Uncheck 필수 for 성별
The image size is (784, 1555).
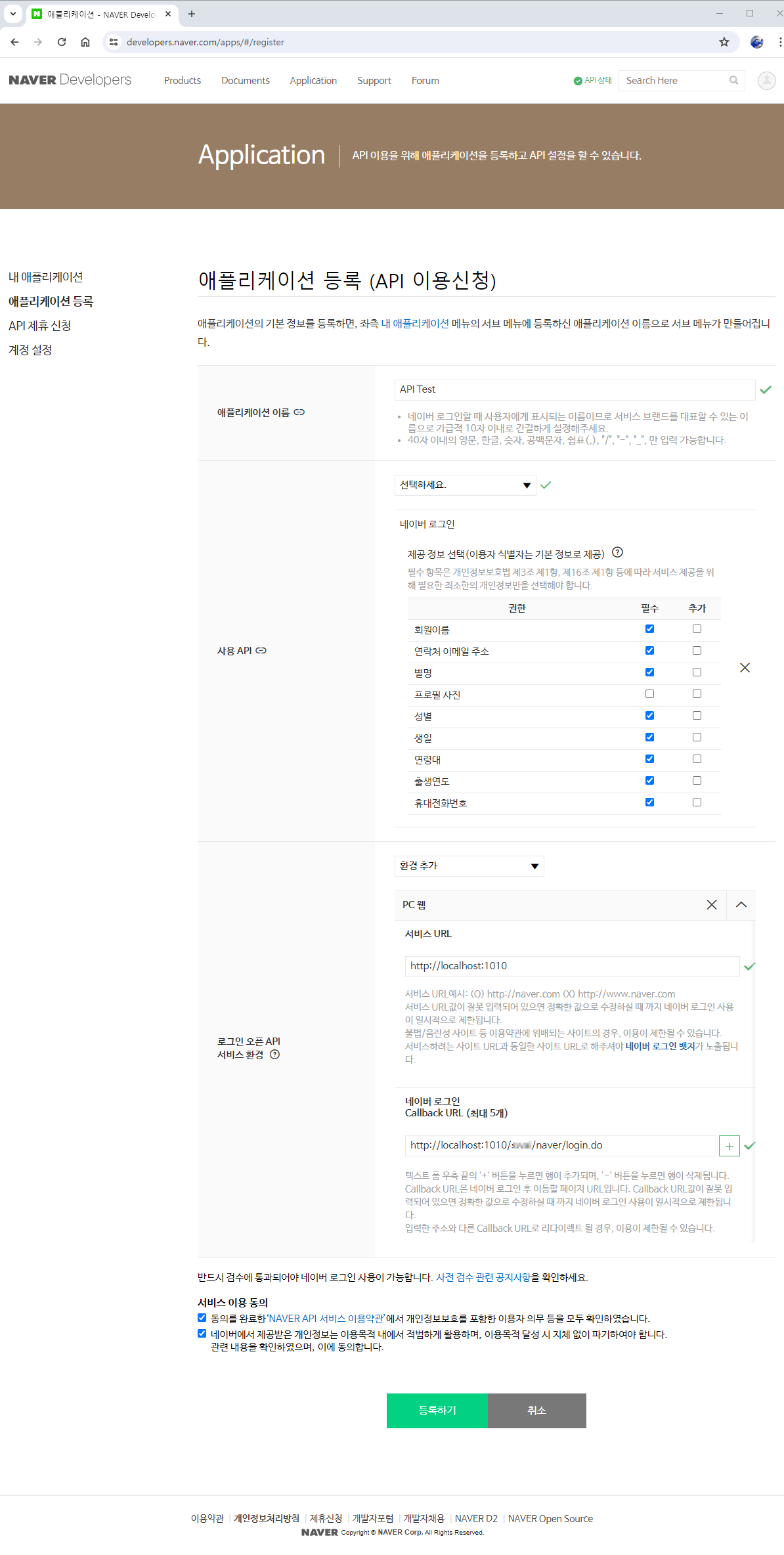650,716
